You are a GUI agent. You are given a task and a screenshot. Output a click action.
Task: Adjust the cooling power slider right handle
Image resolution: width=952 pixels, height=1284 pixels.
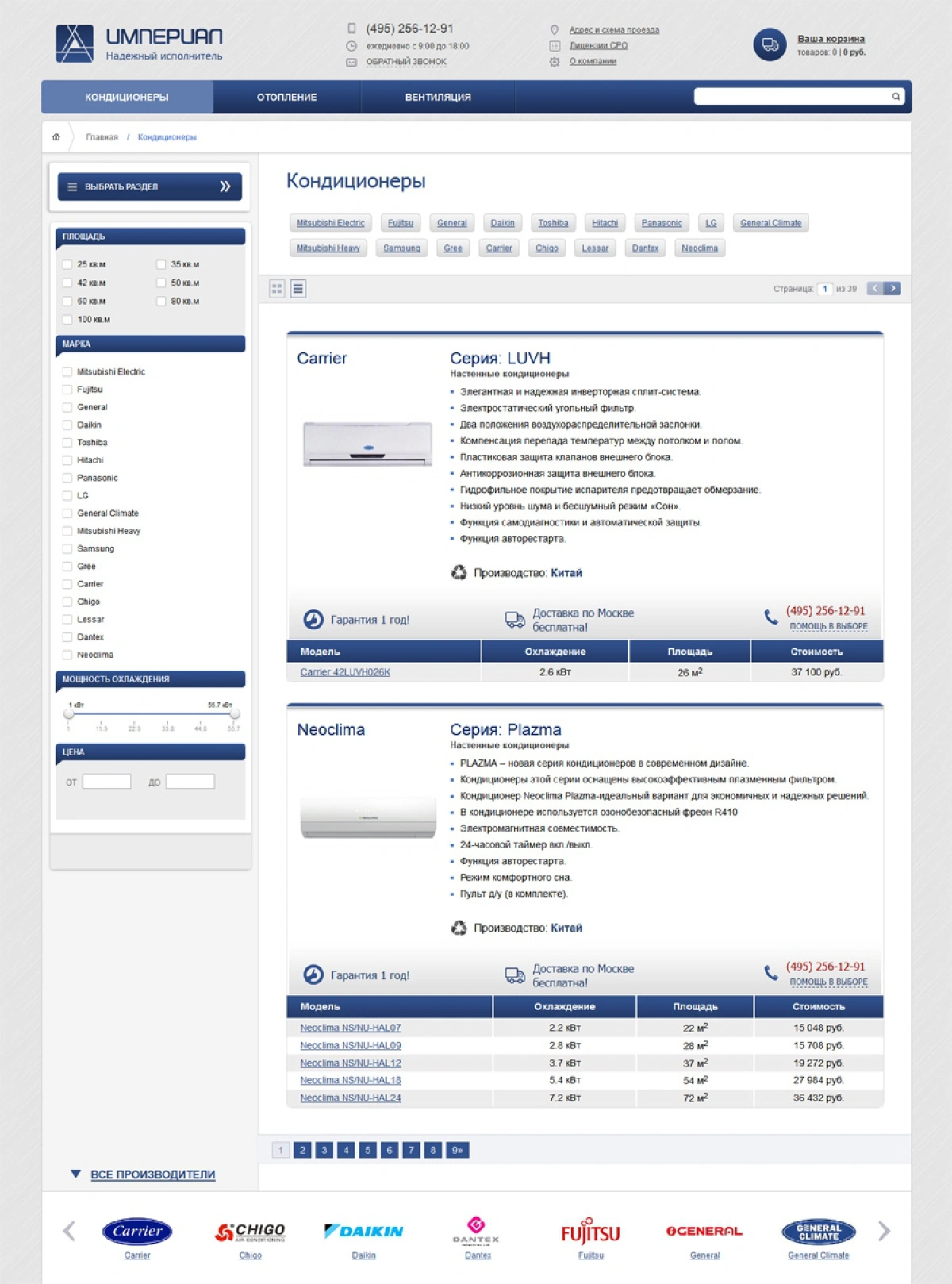pyautogui.click(x=235, y=714)
